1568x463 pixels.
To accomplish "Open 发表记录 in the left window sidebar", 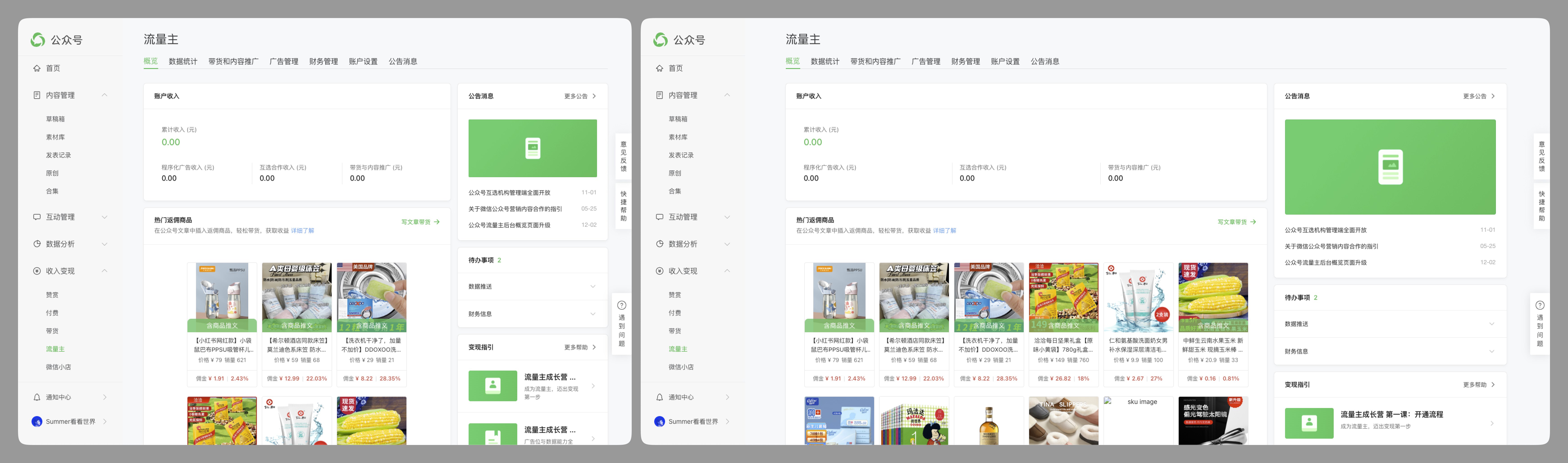I will pyautogui.click(x=58, y=155).
